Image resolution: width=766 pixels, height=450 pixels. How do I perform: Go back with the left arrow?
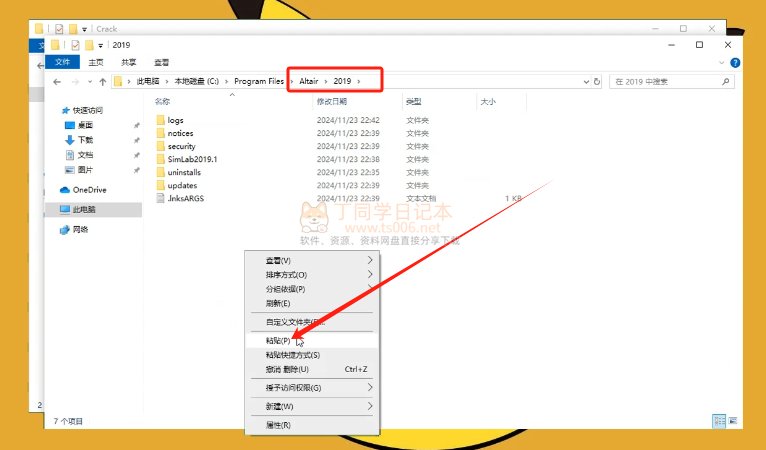[57, 82]
